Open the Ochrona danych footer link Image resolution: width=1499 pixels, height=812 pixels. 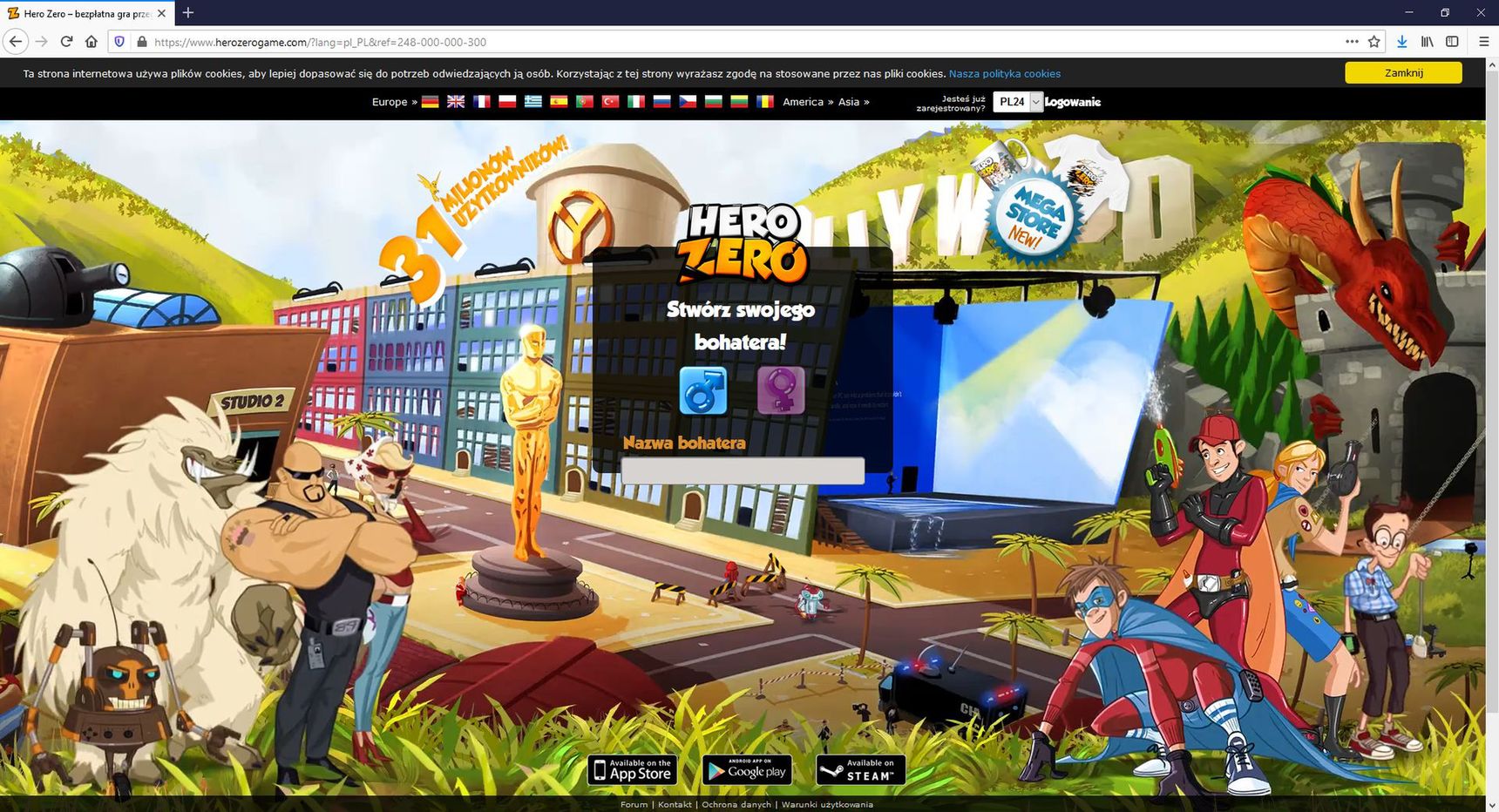point(736,804)
